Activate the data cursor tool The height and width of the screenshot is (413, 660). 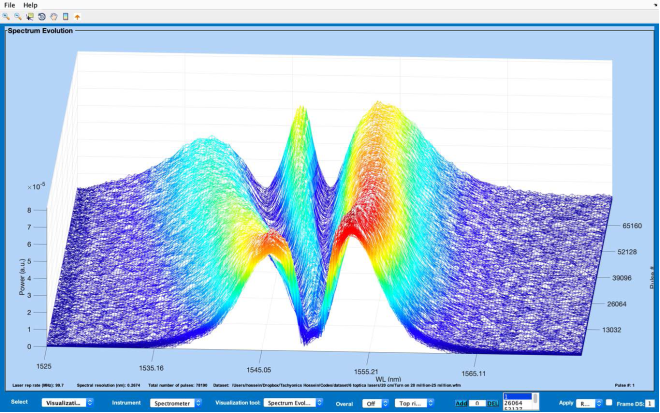tap(30, 17)
